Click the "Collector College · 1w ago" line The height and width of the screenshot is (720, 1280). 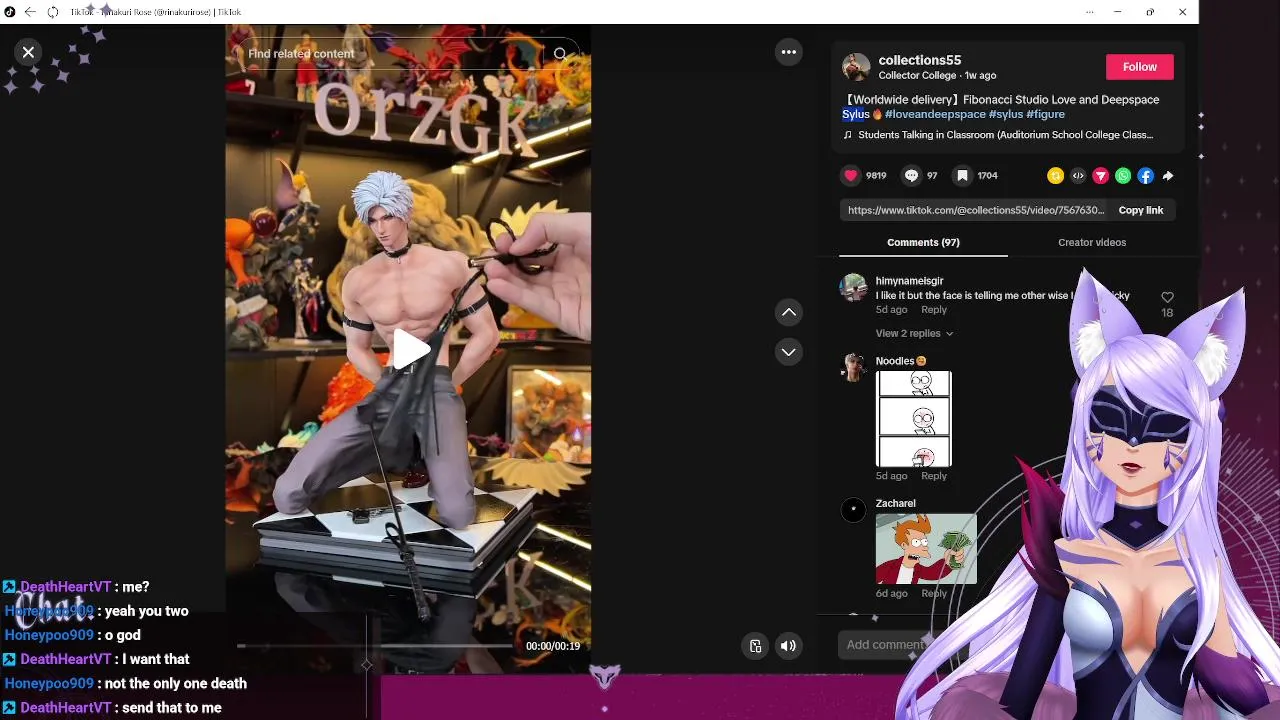(x=937, y=76)
